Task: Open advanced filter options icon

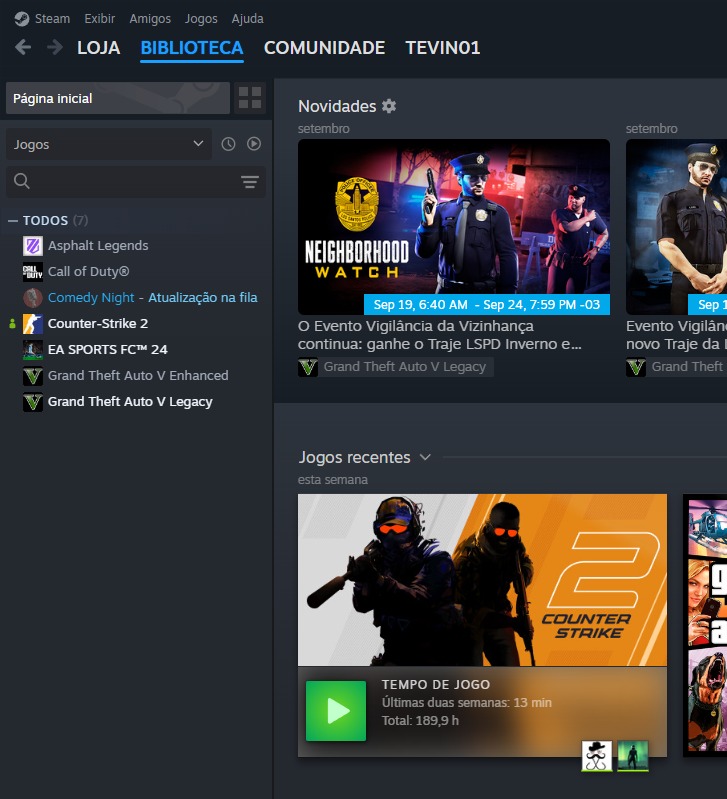Action: 250,181
